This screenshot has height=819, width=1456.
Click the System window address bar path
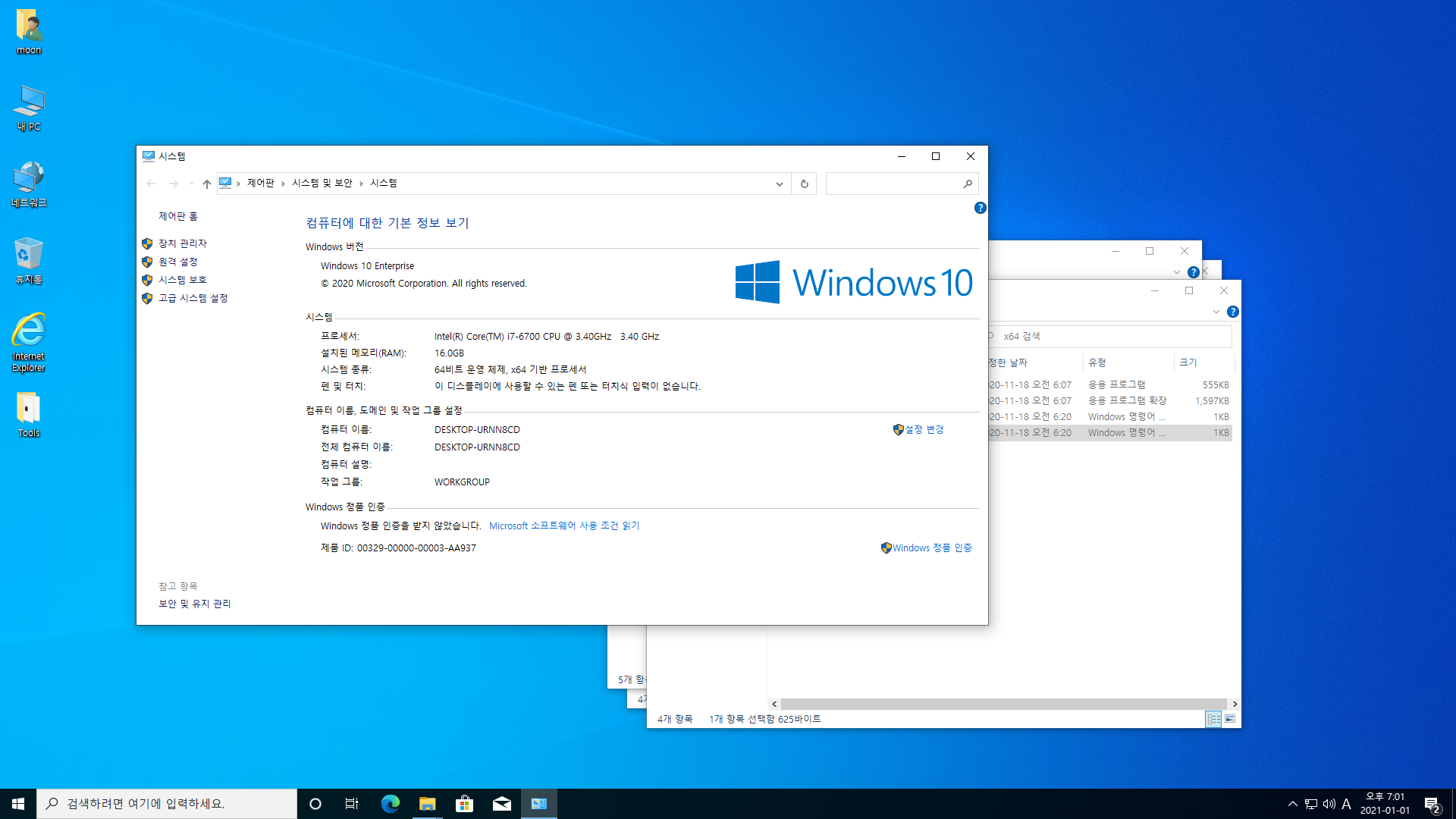[504, 184]
